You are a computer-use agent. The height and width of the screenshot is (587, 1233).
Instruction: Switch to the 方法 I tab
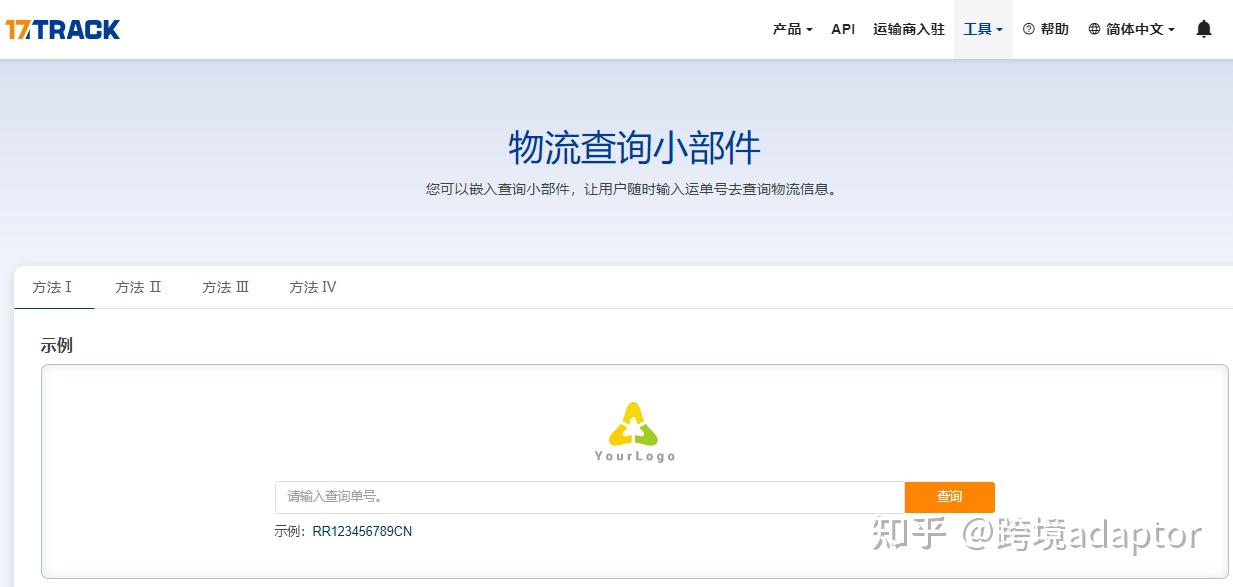(x=53, y=287)
